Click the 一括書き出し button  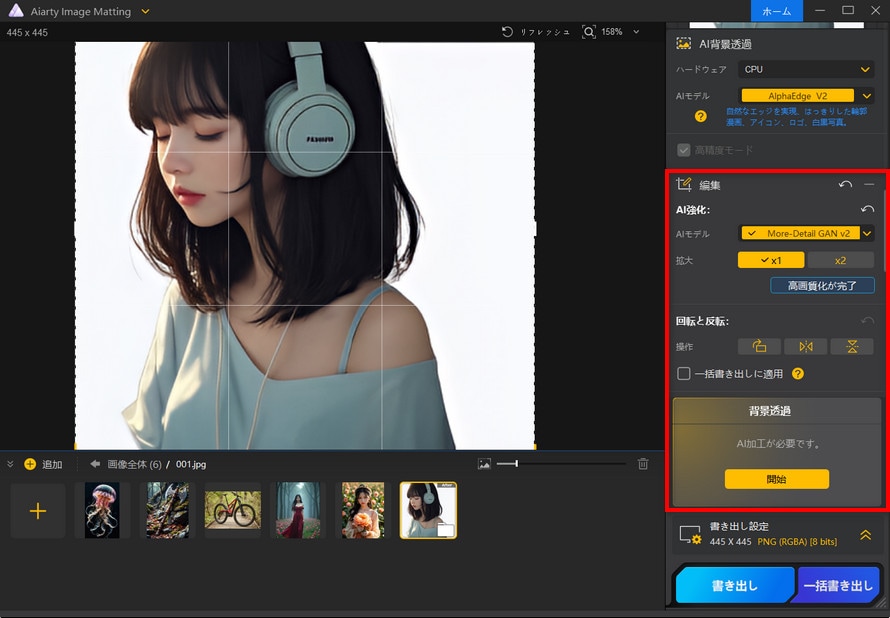[x=838, y=585]
